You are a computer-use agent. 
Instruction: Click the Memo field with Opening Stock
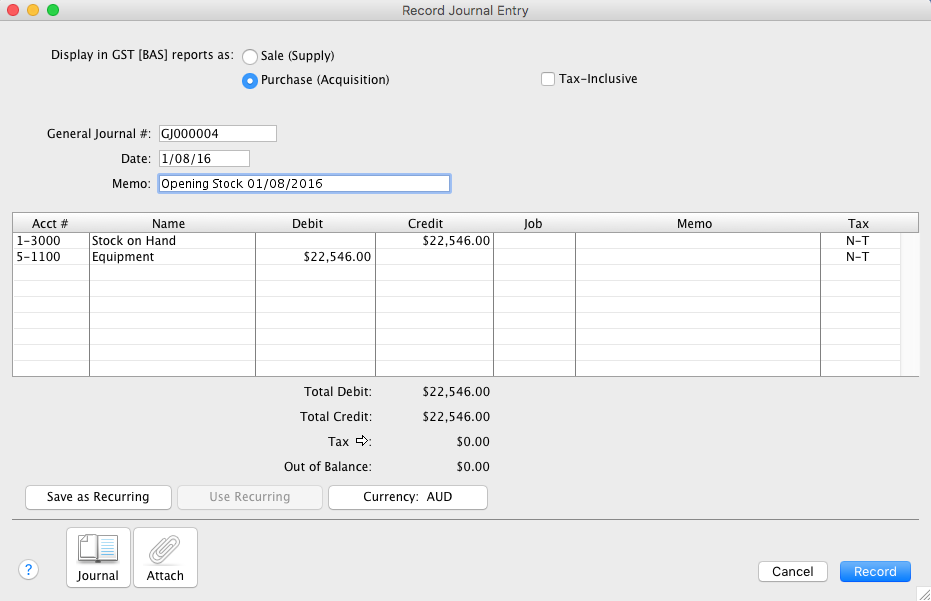coord(304,184)
